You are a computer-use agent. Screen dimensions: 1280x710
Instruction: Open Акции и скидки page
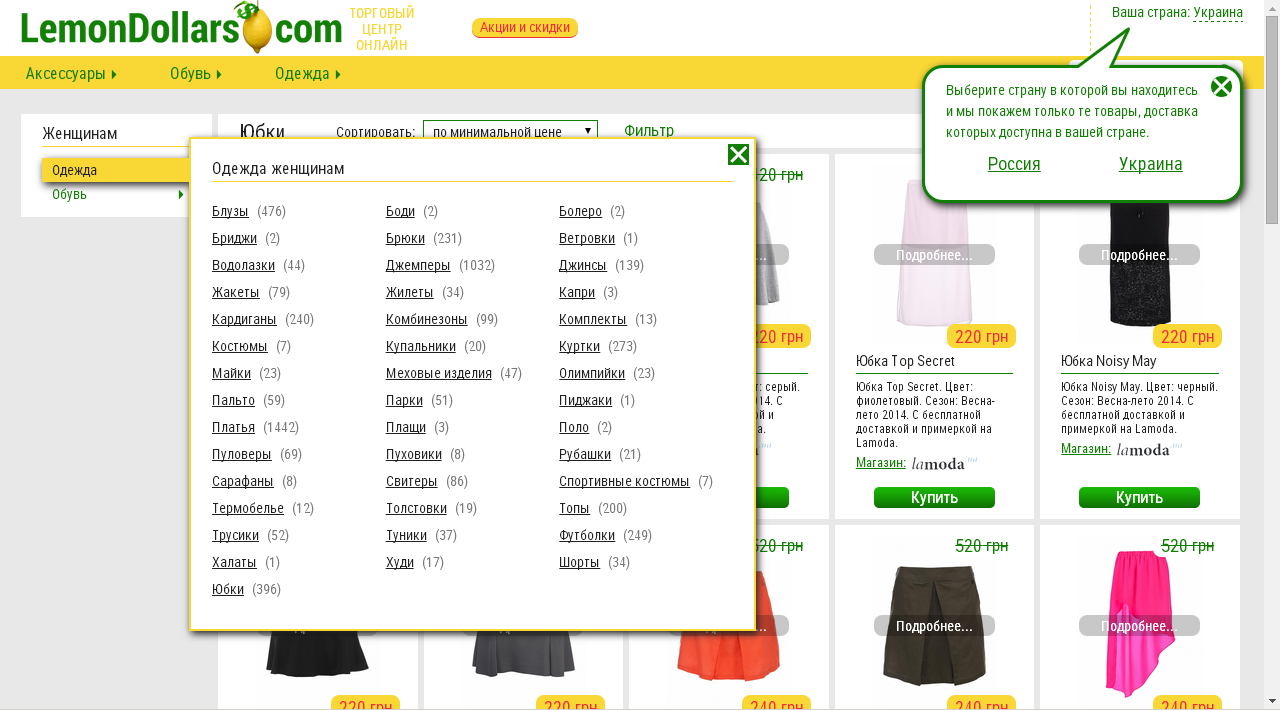pyautogui.click(x=525, y=27)
